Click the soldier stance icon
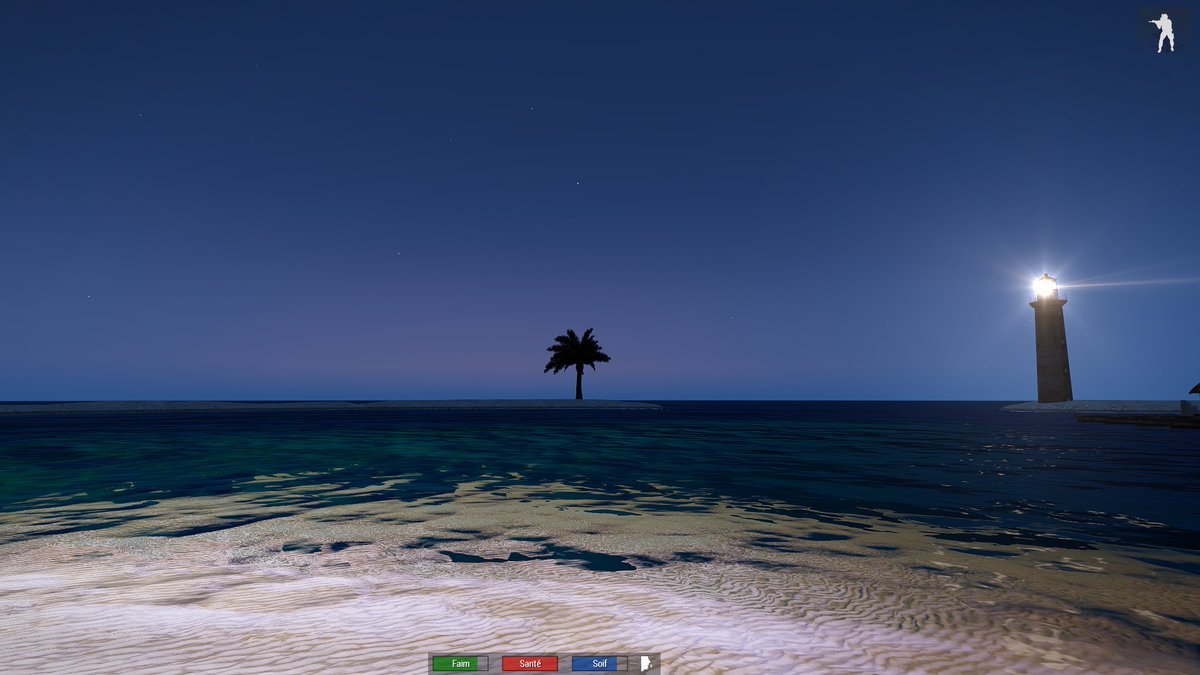Viewport: 1200px width, 675px height. point(1163,32)
